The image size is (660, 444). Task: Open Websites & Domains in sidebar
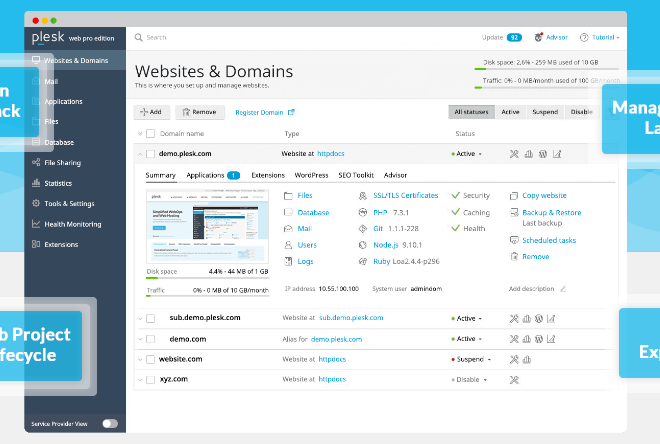(75, 60)
